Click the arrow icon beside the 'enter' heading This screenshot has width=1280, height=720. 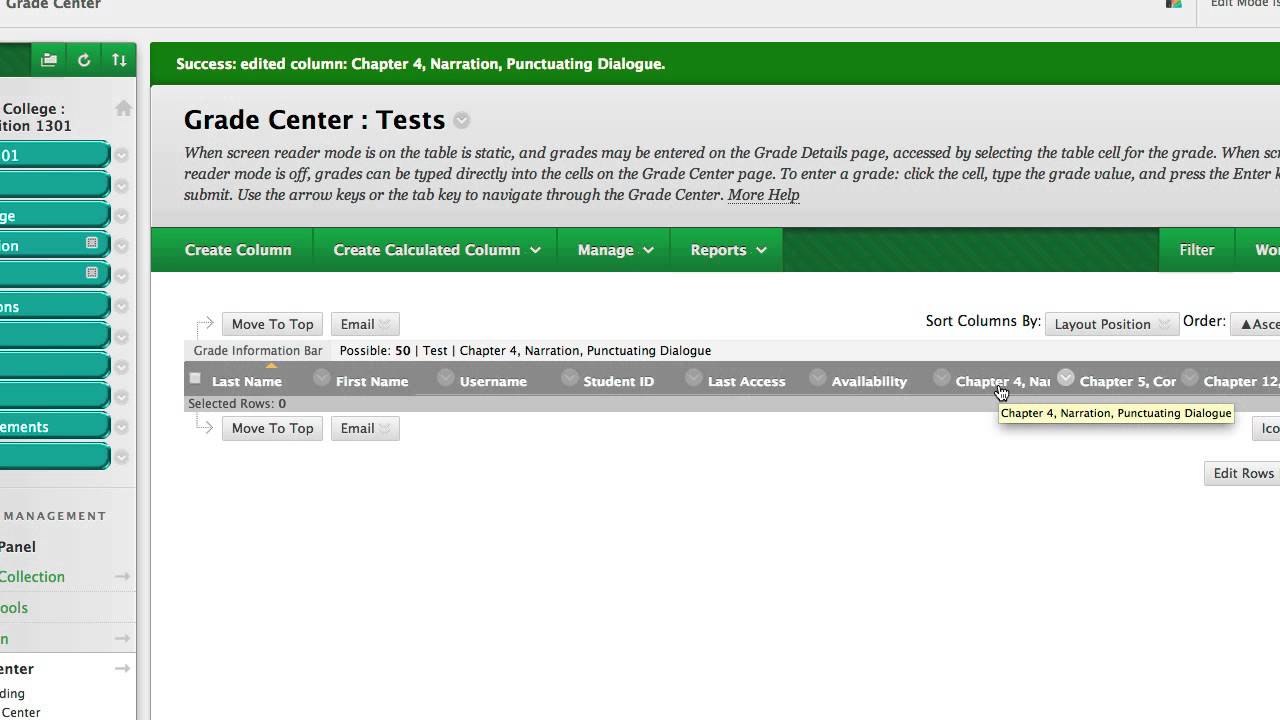pyautogui.click(x=122, y=669)
